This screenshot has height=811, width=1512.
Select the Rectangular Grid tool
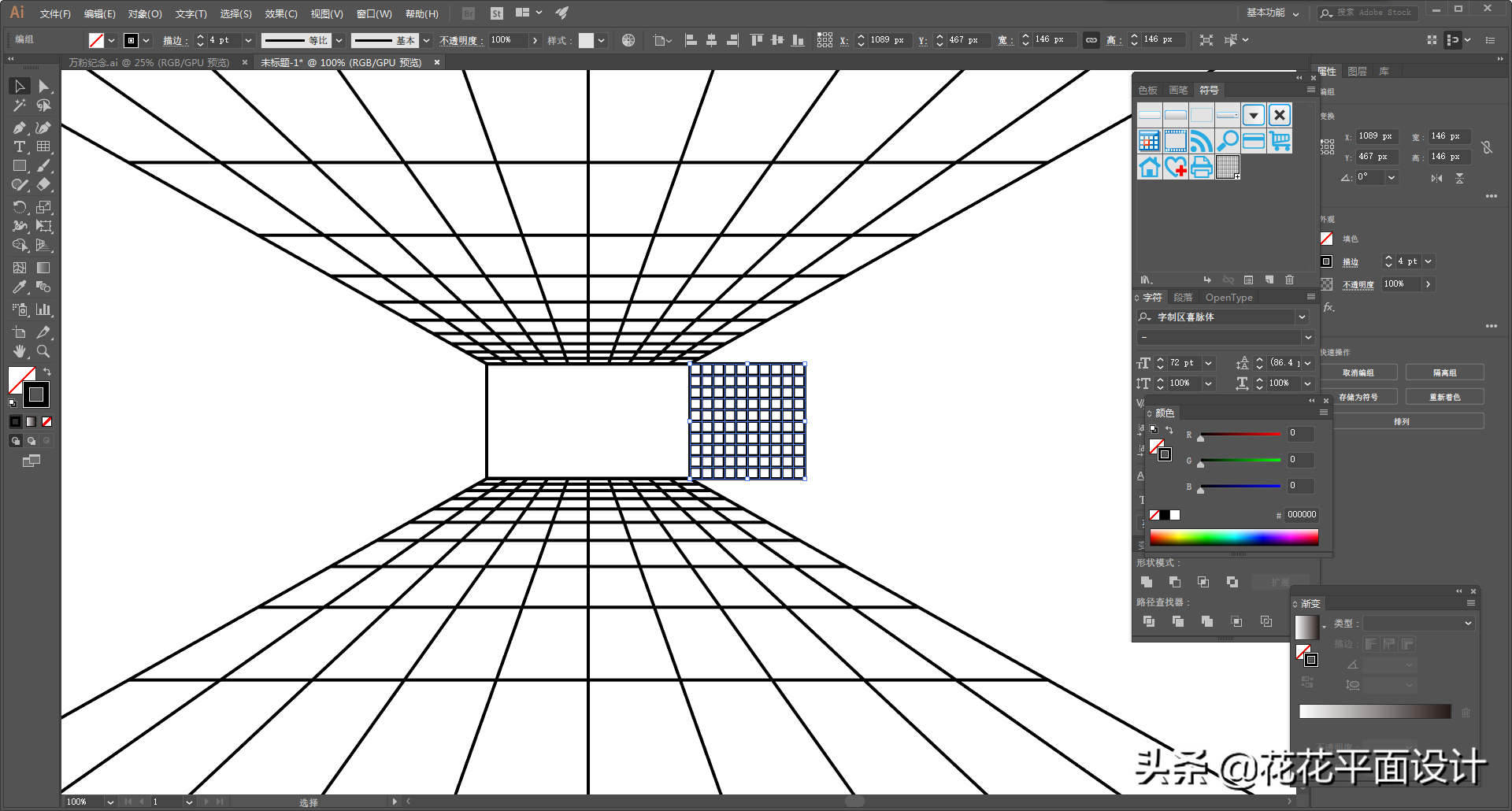pyautogui.click(x=44, y=146)
